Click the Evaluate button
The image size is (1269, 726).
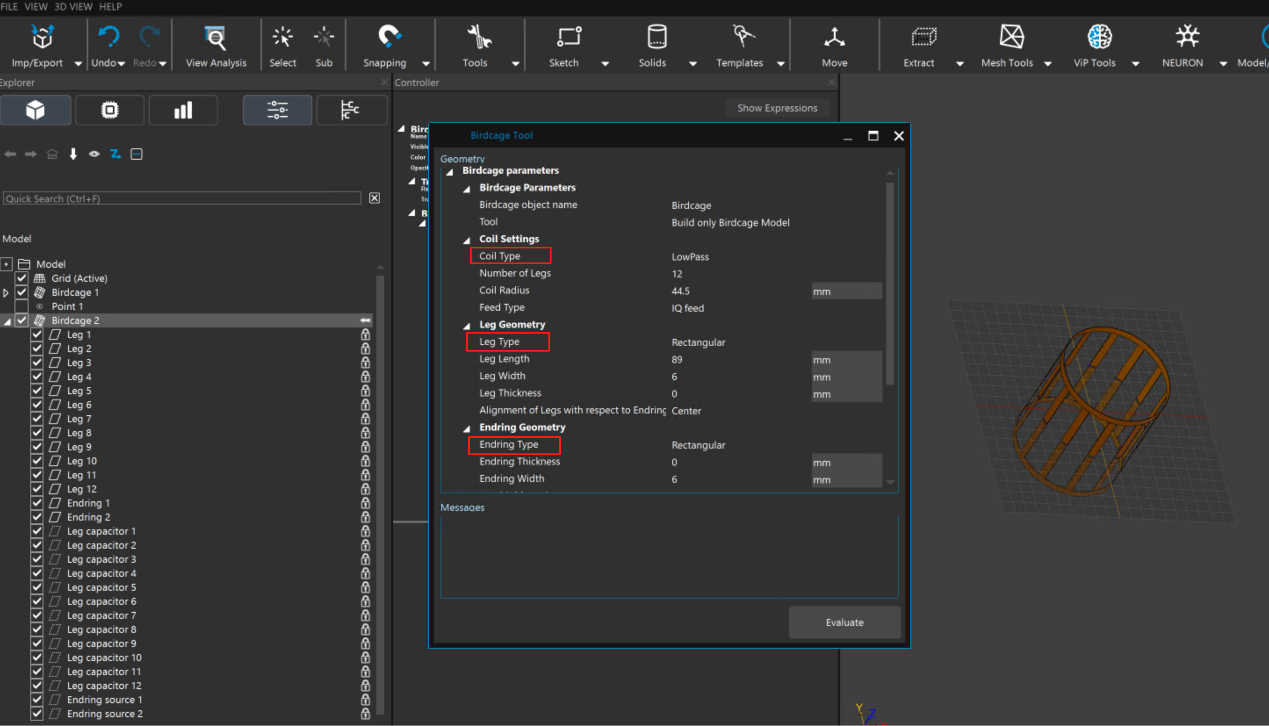click(844, 622)
